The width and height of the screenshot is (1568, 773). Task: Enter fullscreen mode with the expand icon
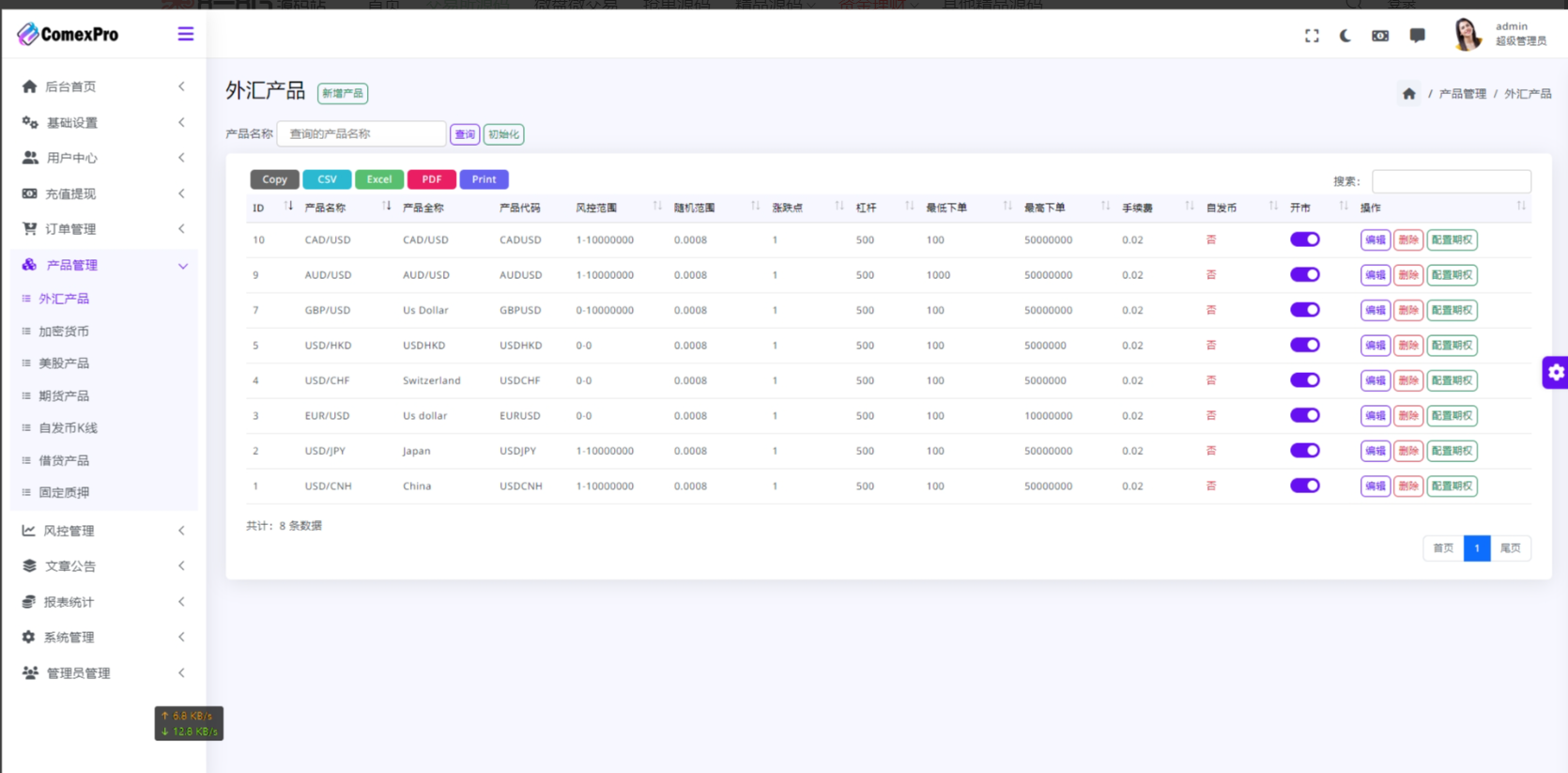pos(1312,36)
